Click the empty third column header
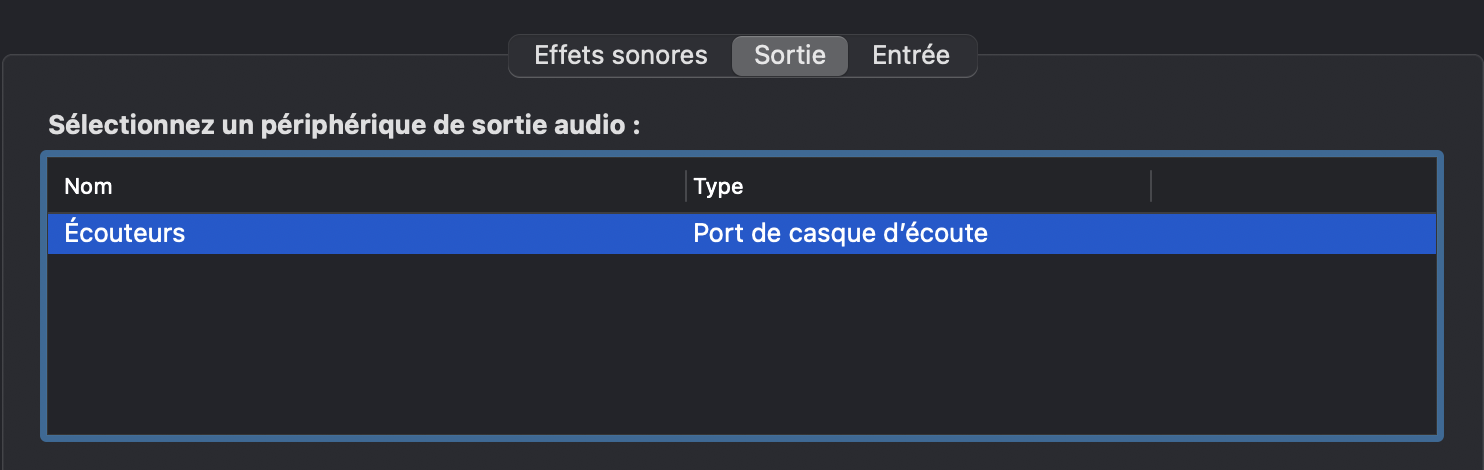The width and height of the screenshot is (1484, 470). click(1292, 186)
